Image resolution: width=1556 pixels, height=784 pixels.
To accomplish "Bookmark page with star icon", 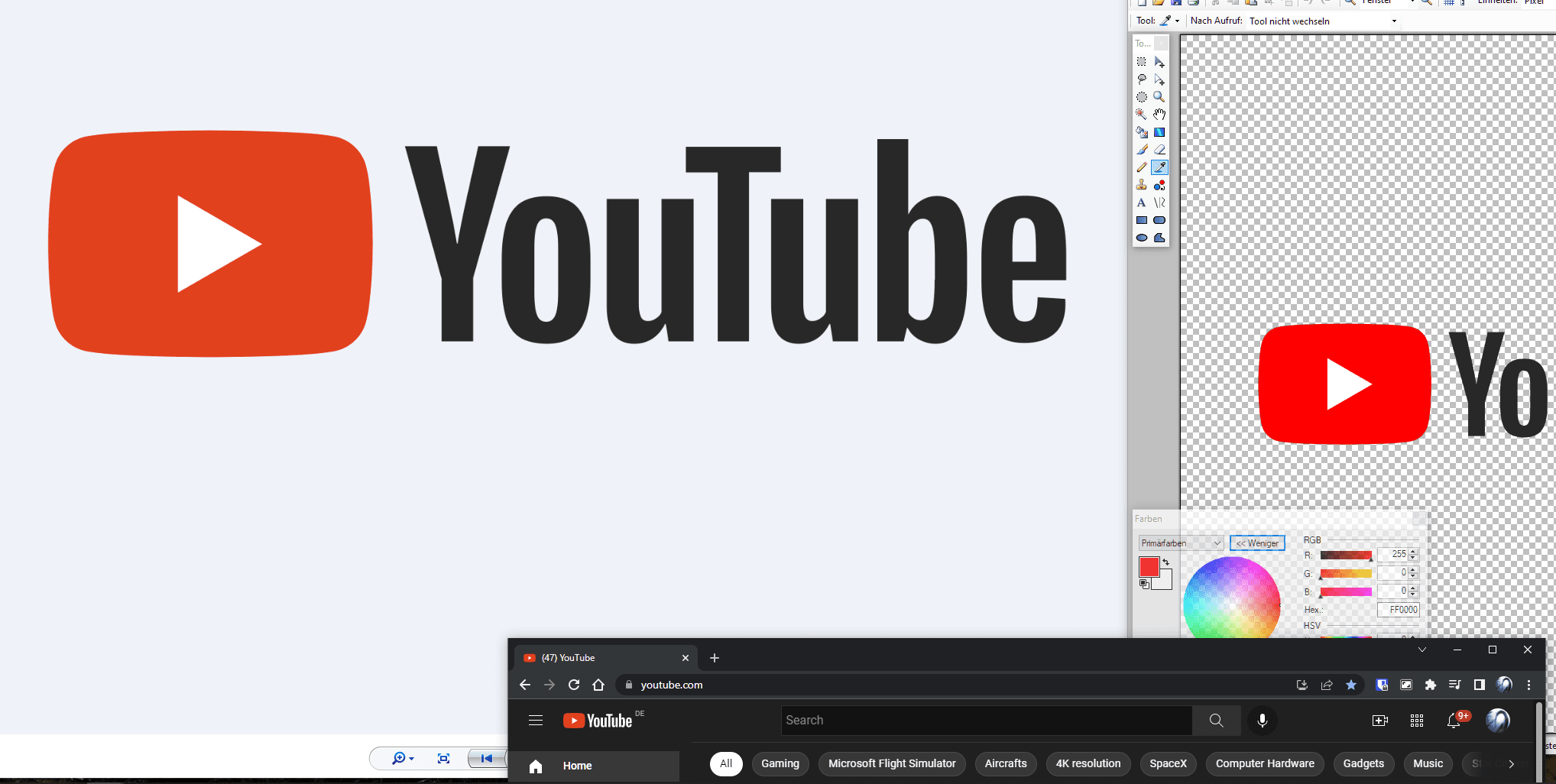I will tap(1351, 685).
